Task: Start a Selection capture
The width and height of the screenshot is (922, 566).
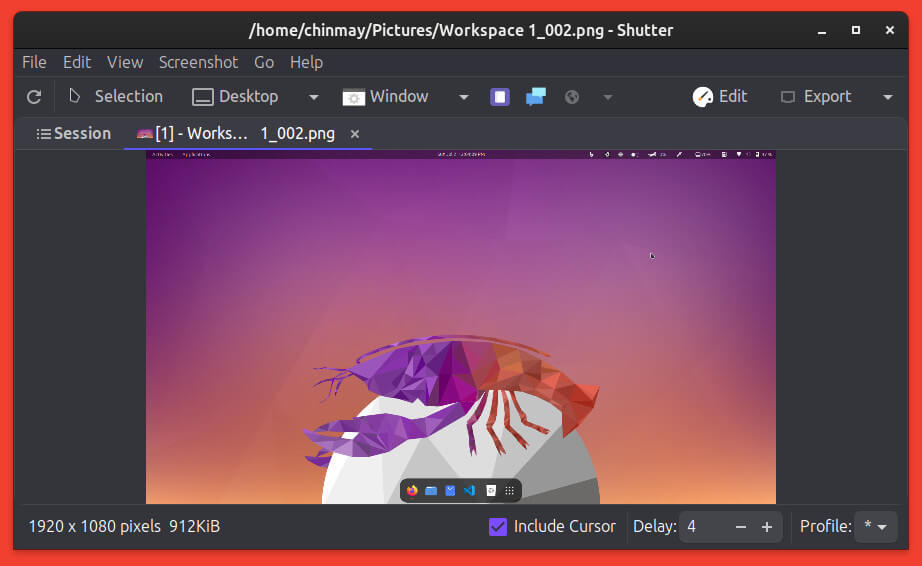Action: 115,96
